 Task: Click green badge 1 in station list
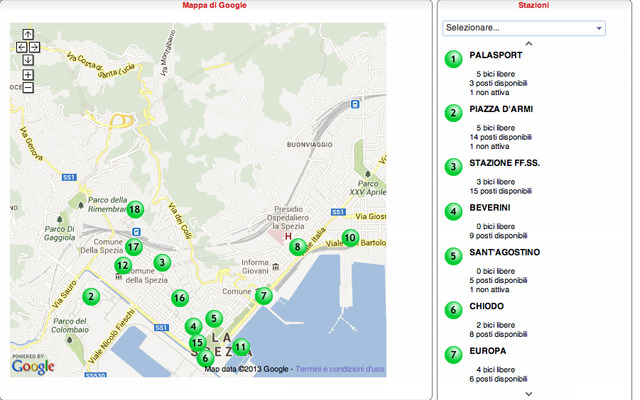click(453, 59)
